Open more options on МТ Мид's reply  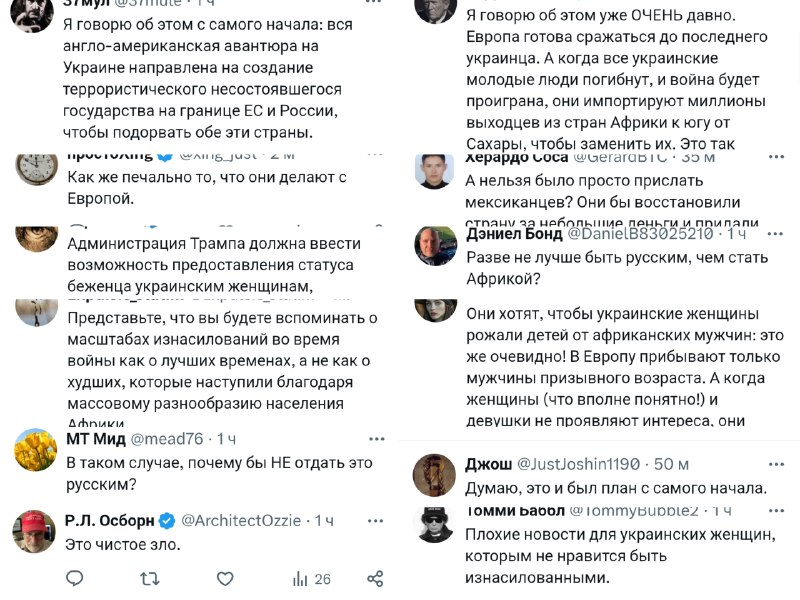(376, 438)
